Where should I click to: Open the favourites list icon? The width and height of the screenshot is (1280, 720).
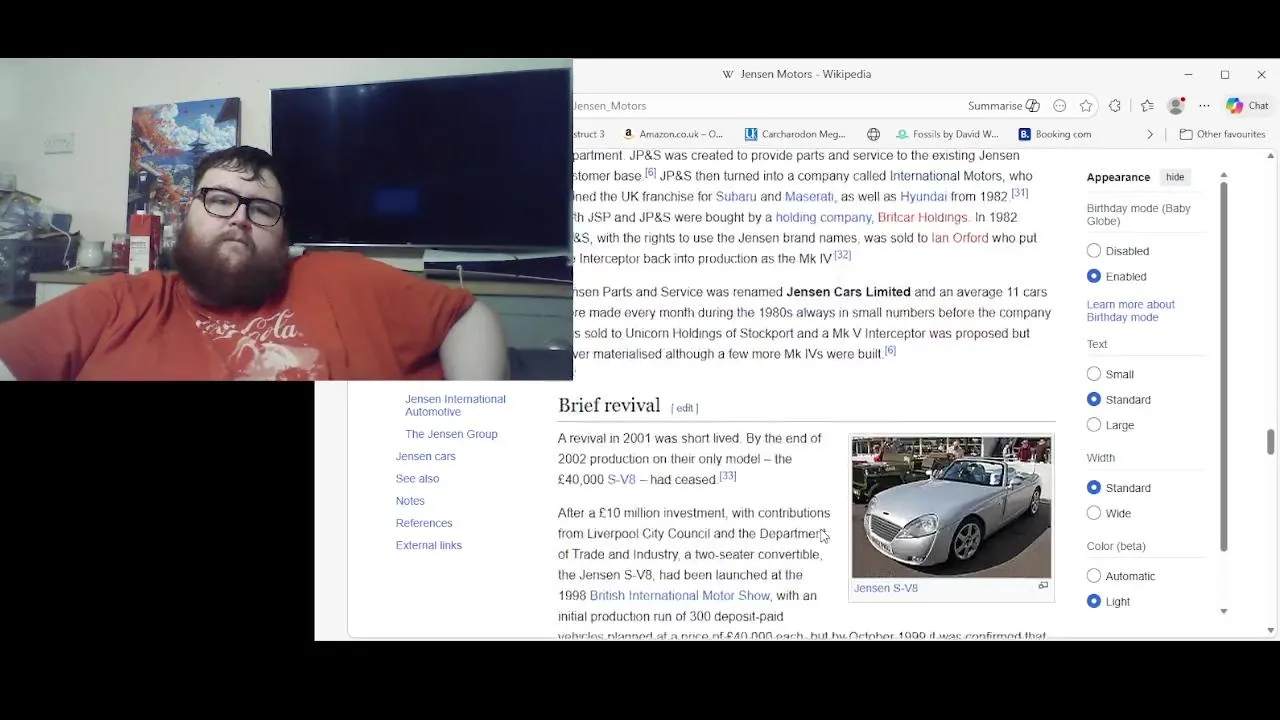1147,106
